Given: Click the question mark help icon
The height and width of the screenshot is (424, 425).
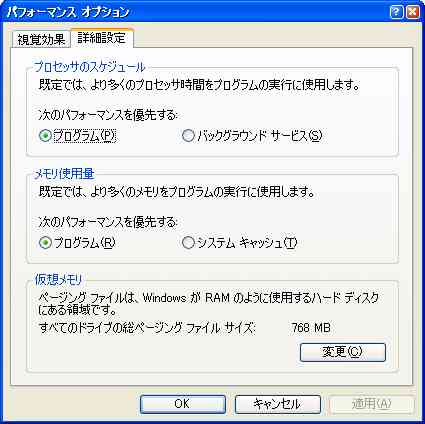Looking at the screenshot, I should [396, 12].
